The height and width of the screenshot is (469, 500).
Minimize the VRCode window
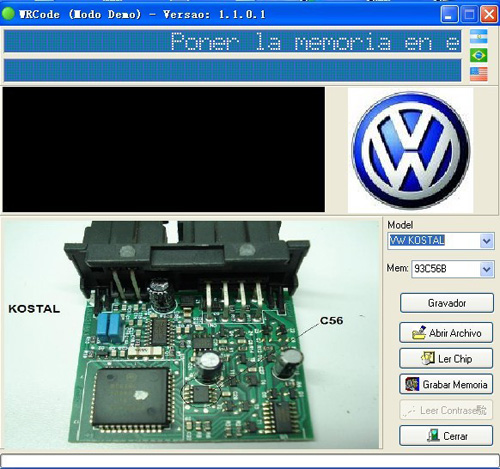449,15
